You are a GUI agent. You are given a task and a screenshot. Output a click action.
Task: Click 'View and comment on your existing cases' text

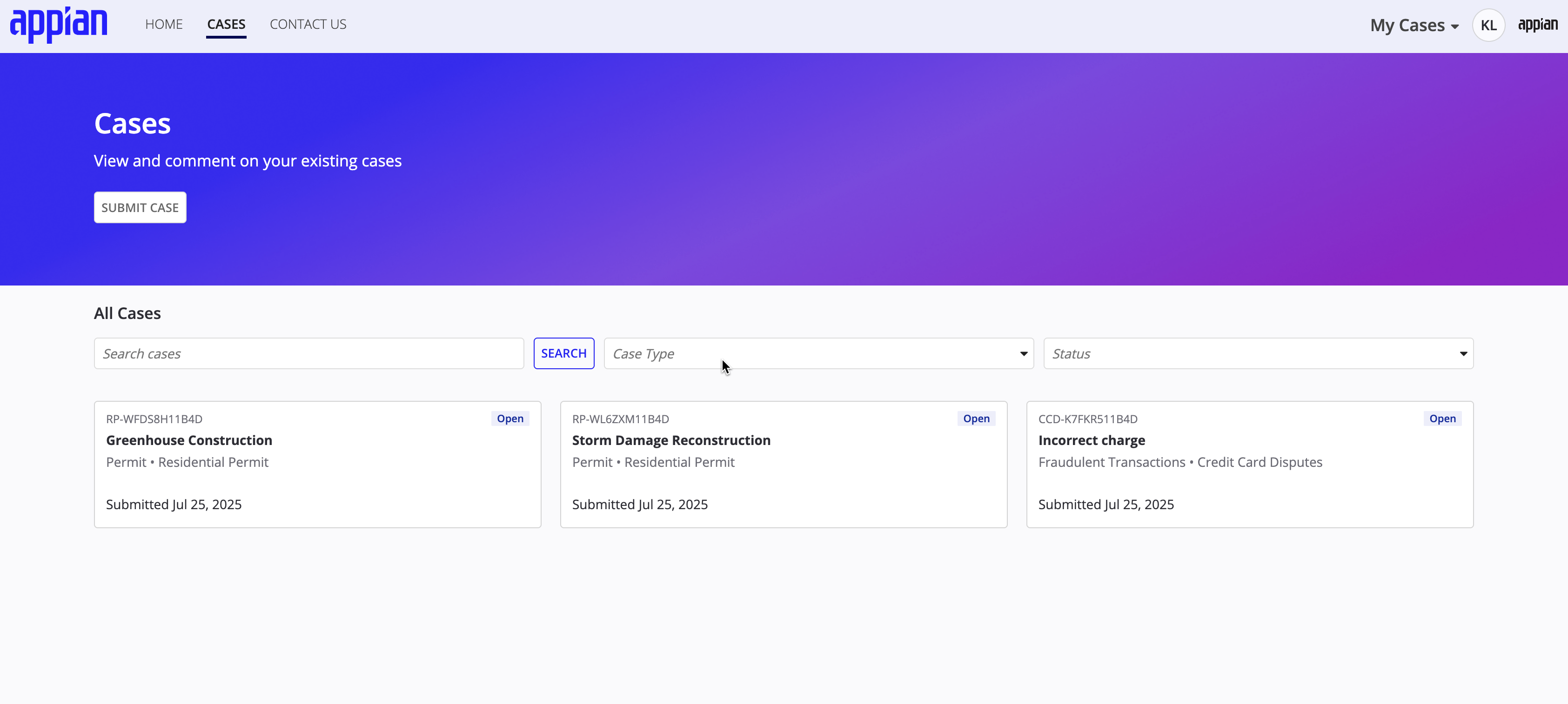tap(248, 160)
